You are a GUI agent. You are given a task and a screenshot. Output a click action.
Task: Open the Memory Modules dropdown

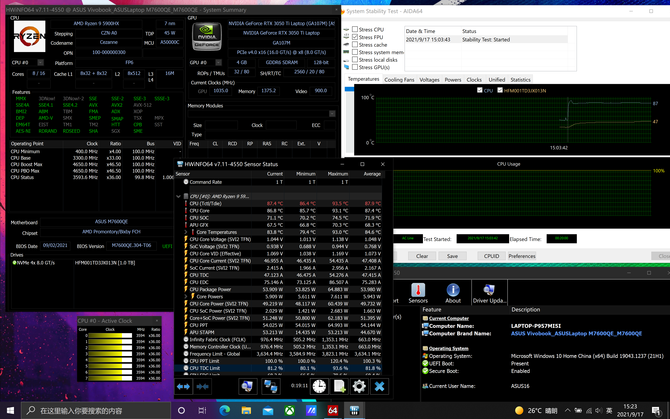coord(332,114)
